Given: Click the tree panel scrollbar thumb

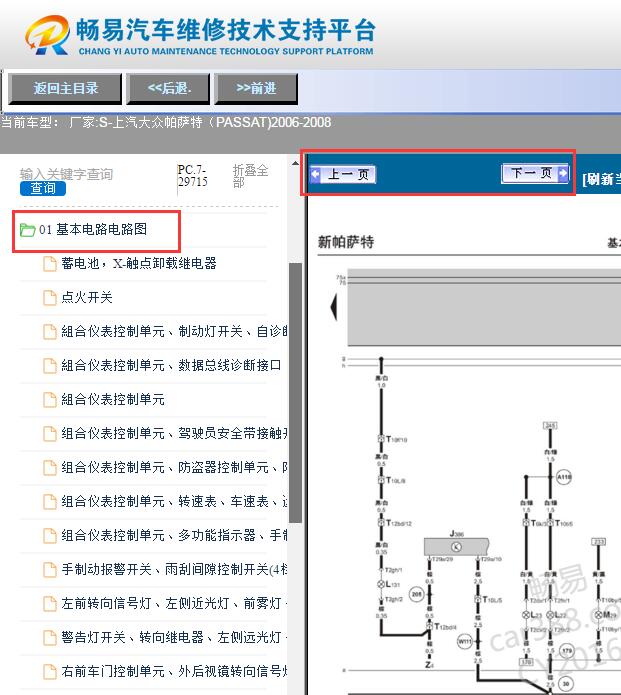Looking at the screenshot, I should tap(295, 393).
